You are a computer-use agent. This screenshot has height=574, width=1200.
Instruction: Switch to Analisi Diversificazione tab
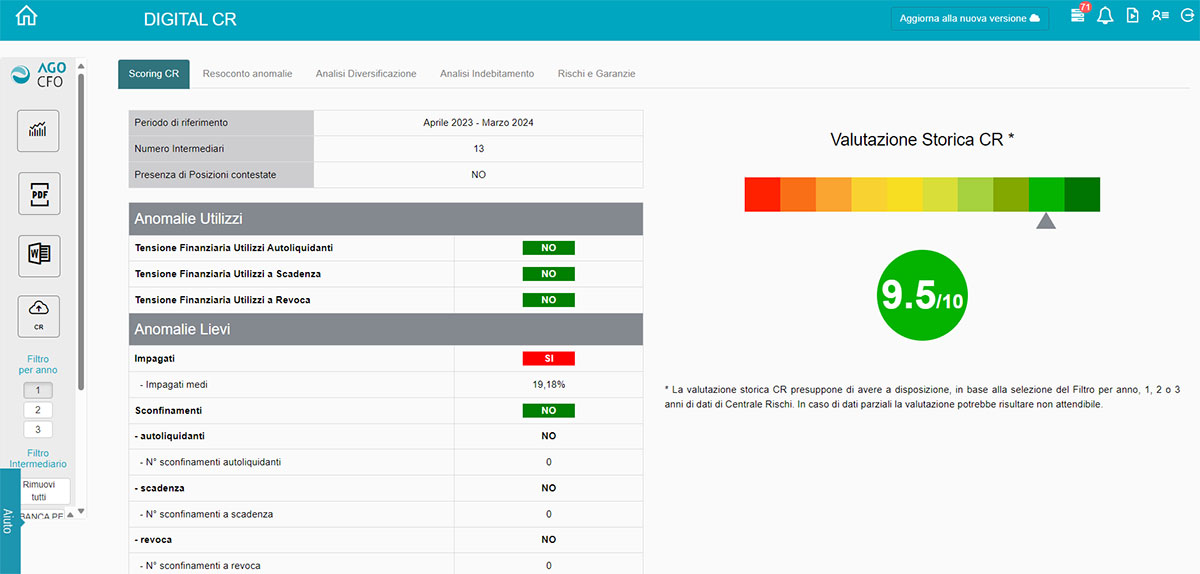366,74
